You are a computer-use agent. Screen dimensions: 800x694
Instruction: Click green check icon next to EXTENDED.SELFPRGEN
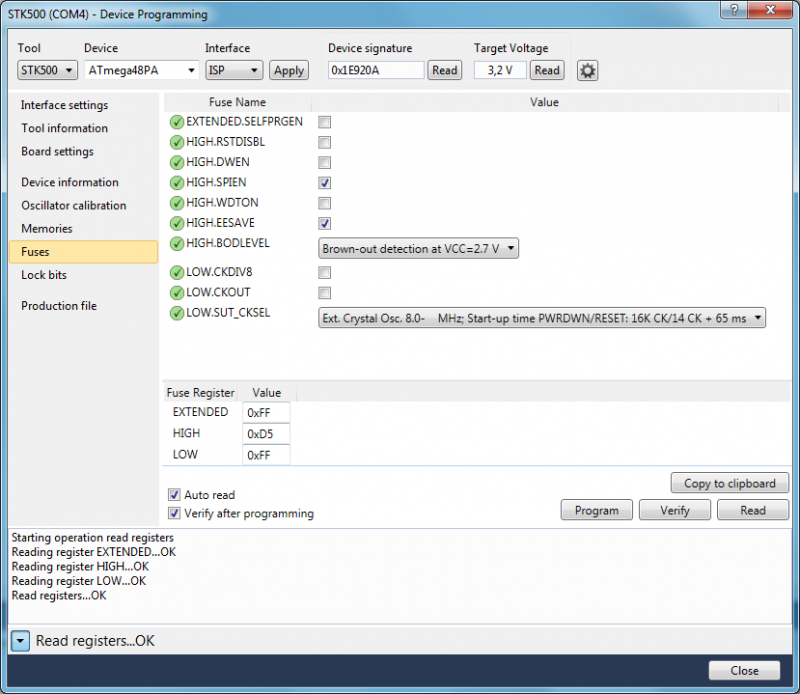177,122
